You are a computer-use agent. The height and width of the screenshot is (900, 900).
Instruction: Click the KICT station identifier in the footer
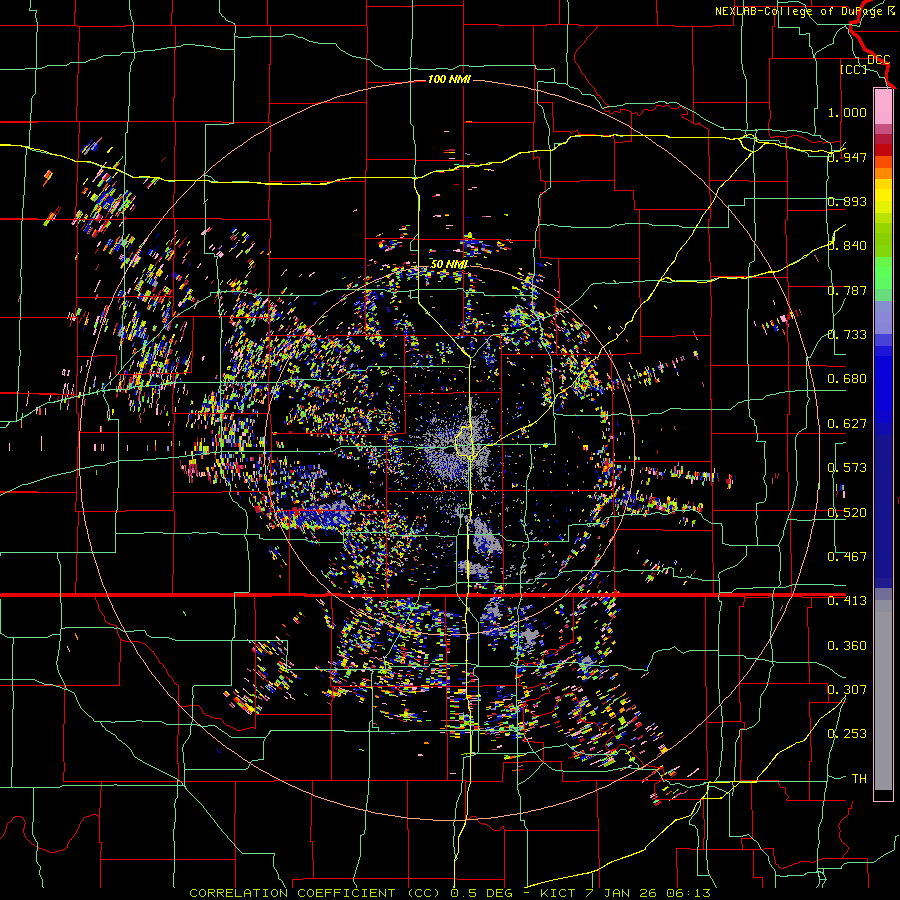pos(557,893)
